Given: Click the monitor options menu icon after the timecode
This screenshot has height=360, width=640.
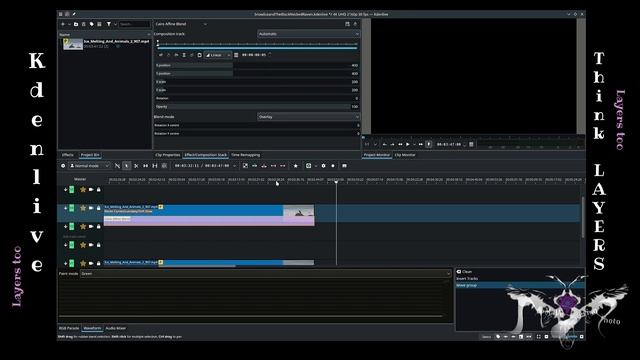Looking at the screenshot, I should pos(471,144).
